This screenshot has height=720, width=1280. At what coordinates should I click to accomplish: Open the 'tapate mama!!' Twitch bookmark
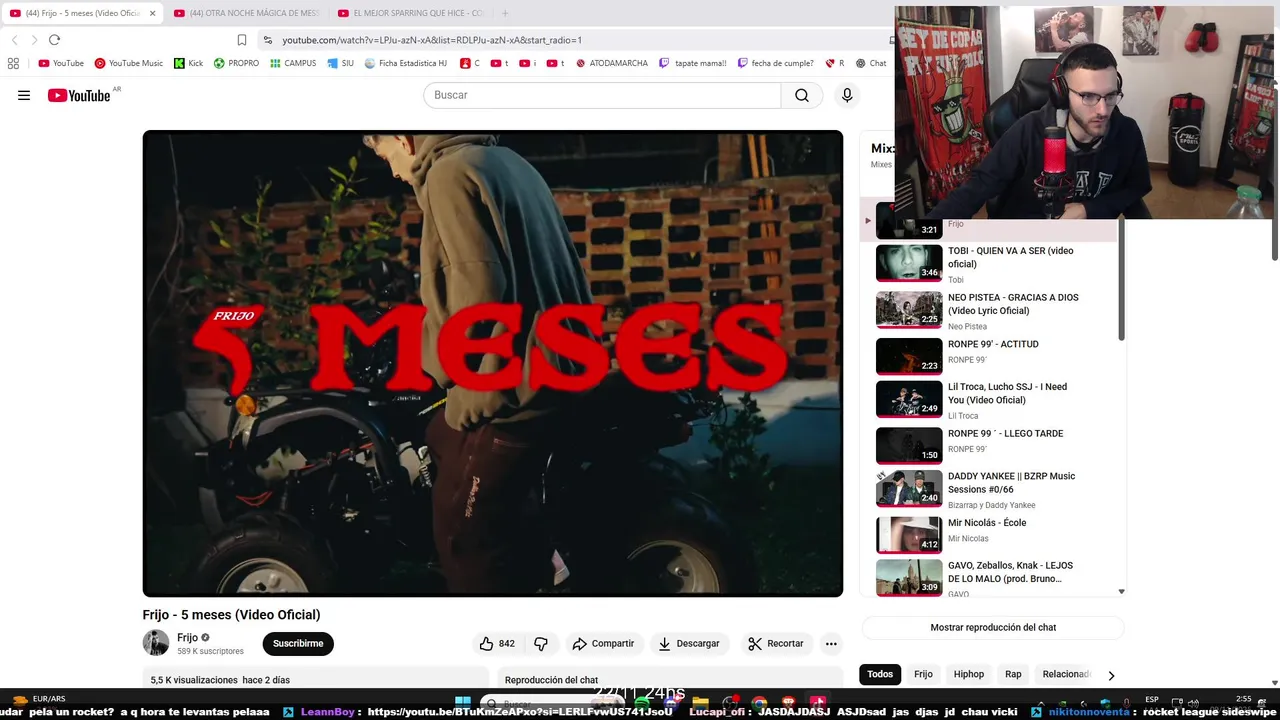693,63
